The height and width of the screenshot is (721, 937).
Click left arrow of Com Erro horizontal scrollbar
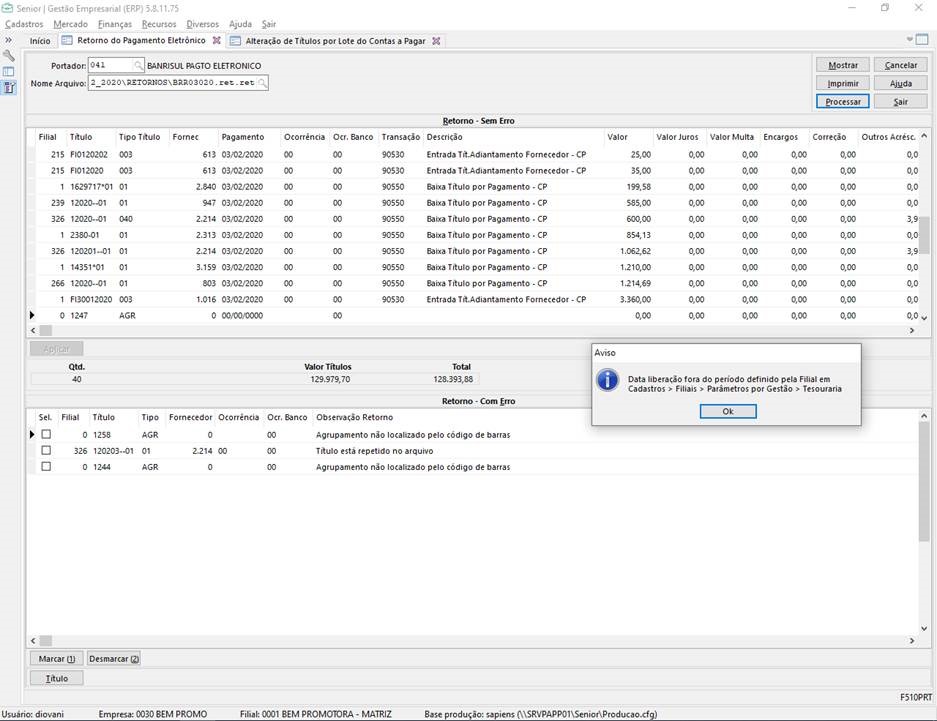(x=33, y=640)
